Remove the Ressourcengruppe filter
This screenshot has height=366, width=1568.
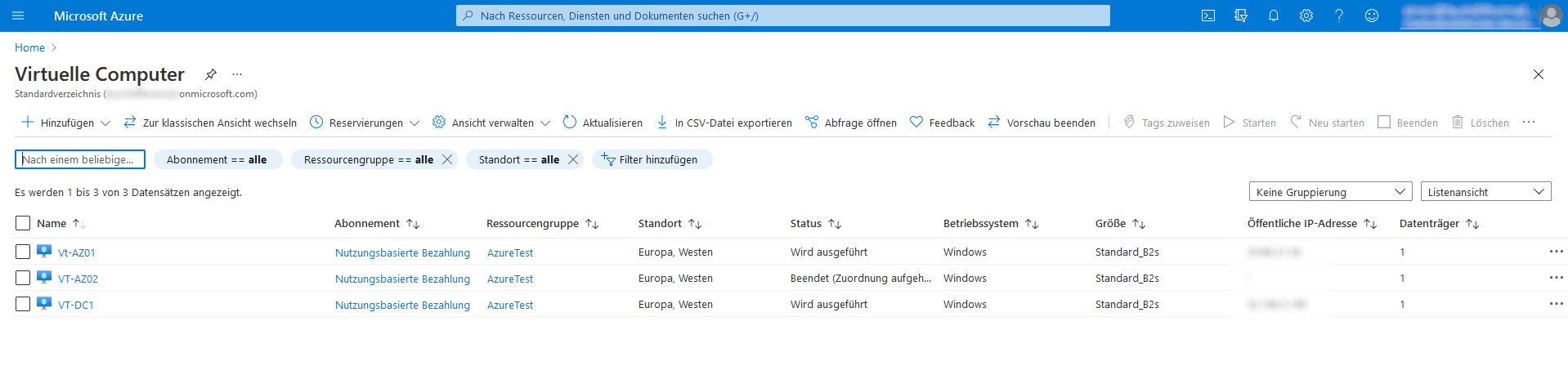pyautogui.click(x=447, y=159)
